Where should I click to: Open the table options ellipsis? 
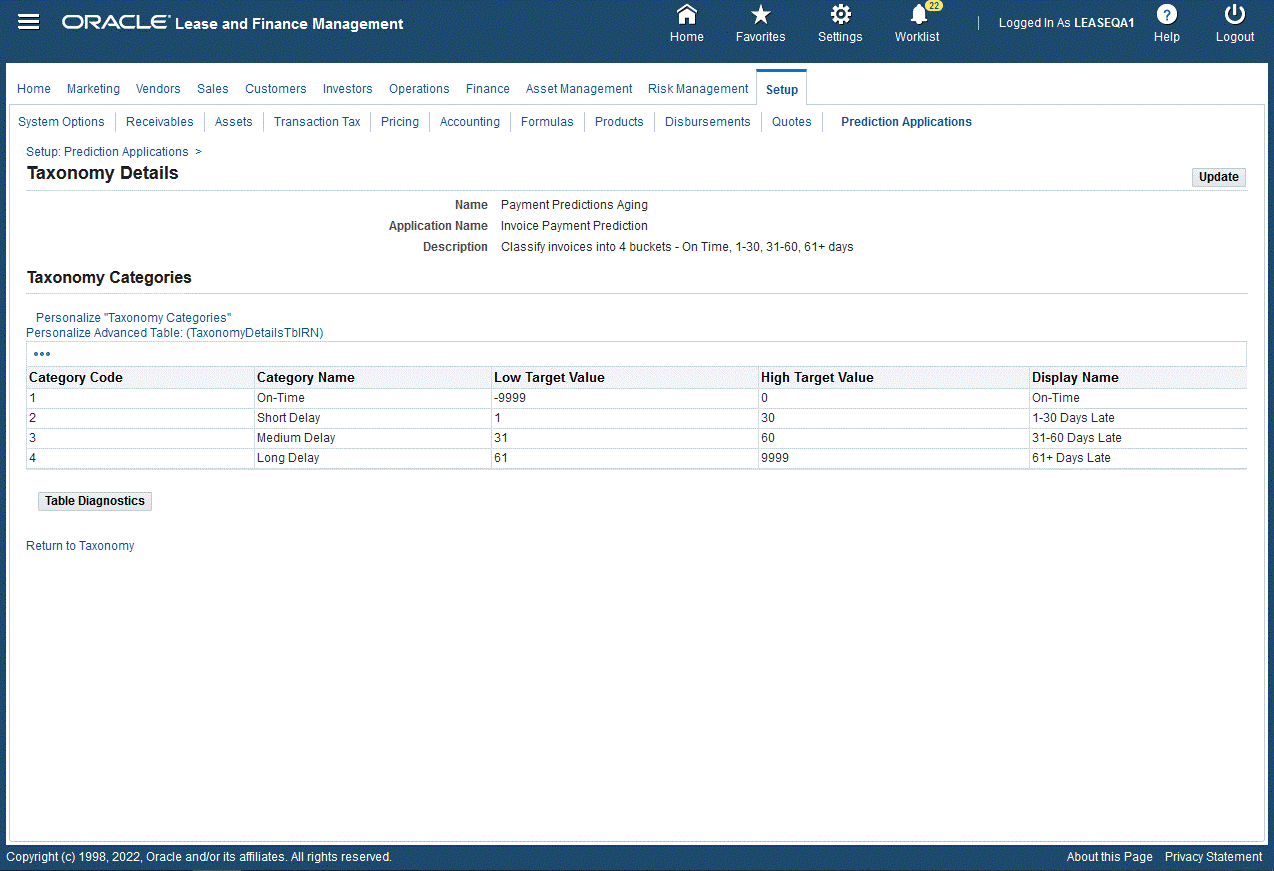click(42, 354)
